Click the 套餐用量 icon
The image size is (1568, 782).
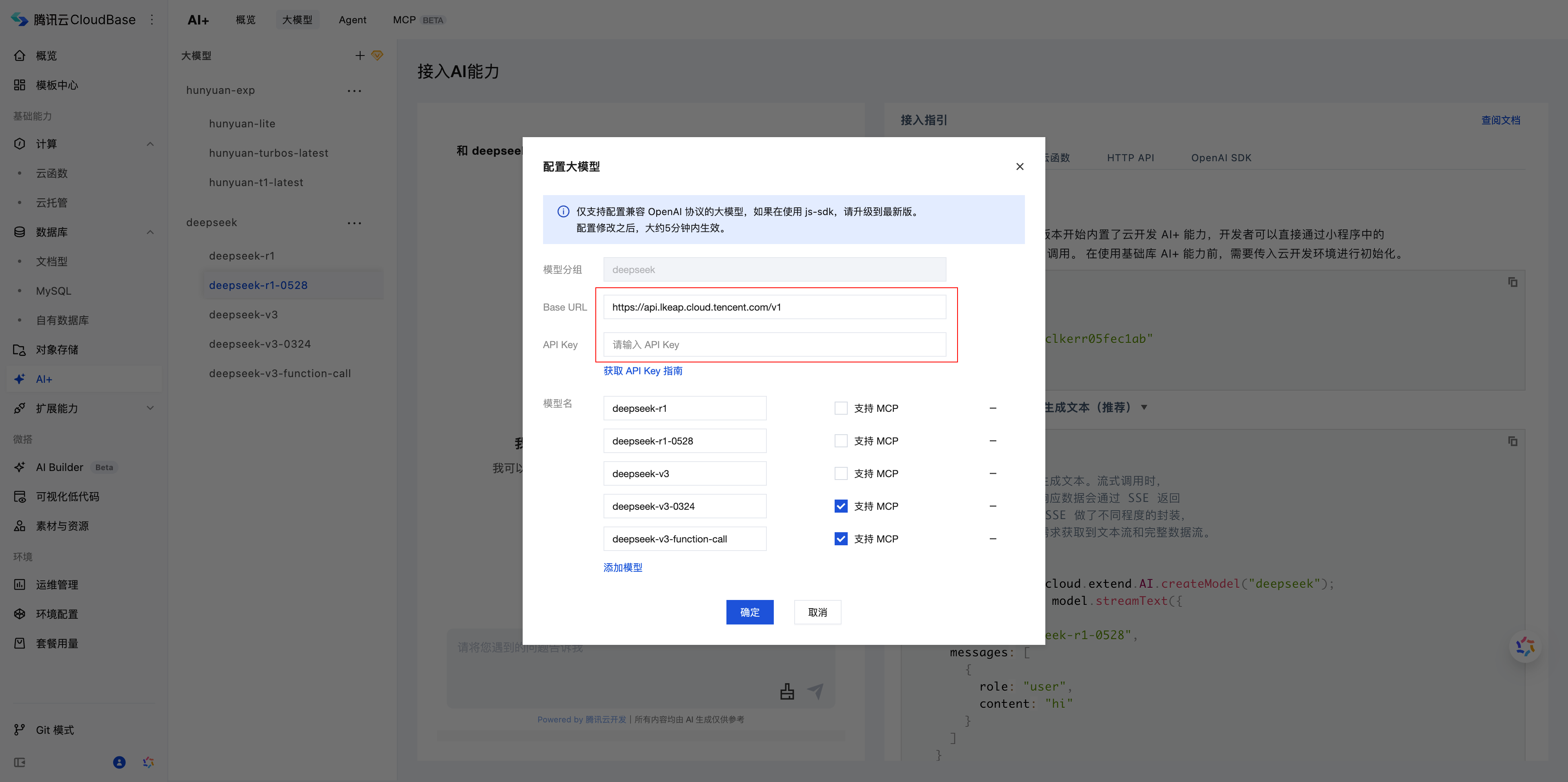[x=20, y=643]
